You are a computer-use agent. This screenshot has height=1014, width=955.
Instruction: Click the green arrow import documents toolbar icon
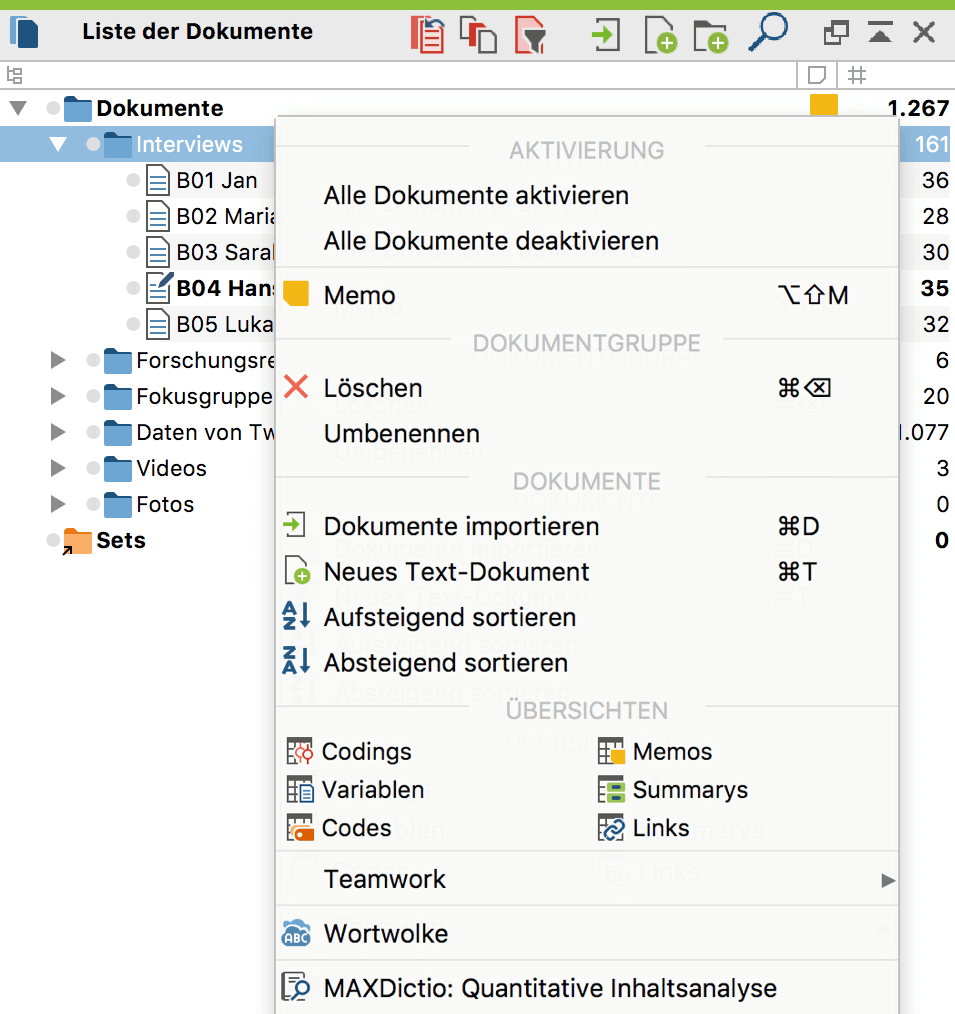point(605,34)
